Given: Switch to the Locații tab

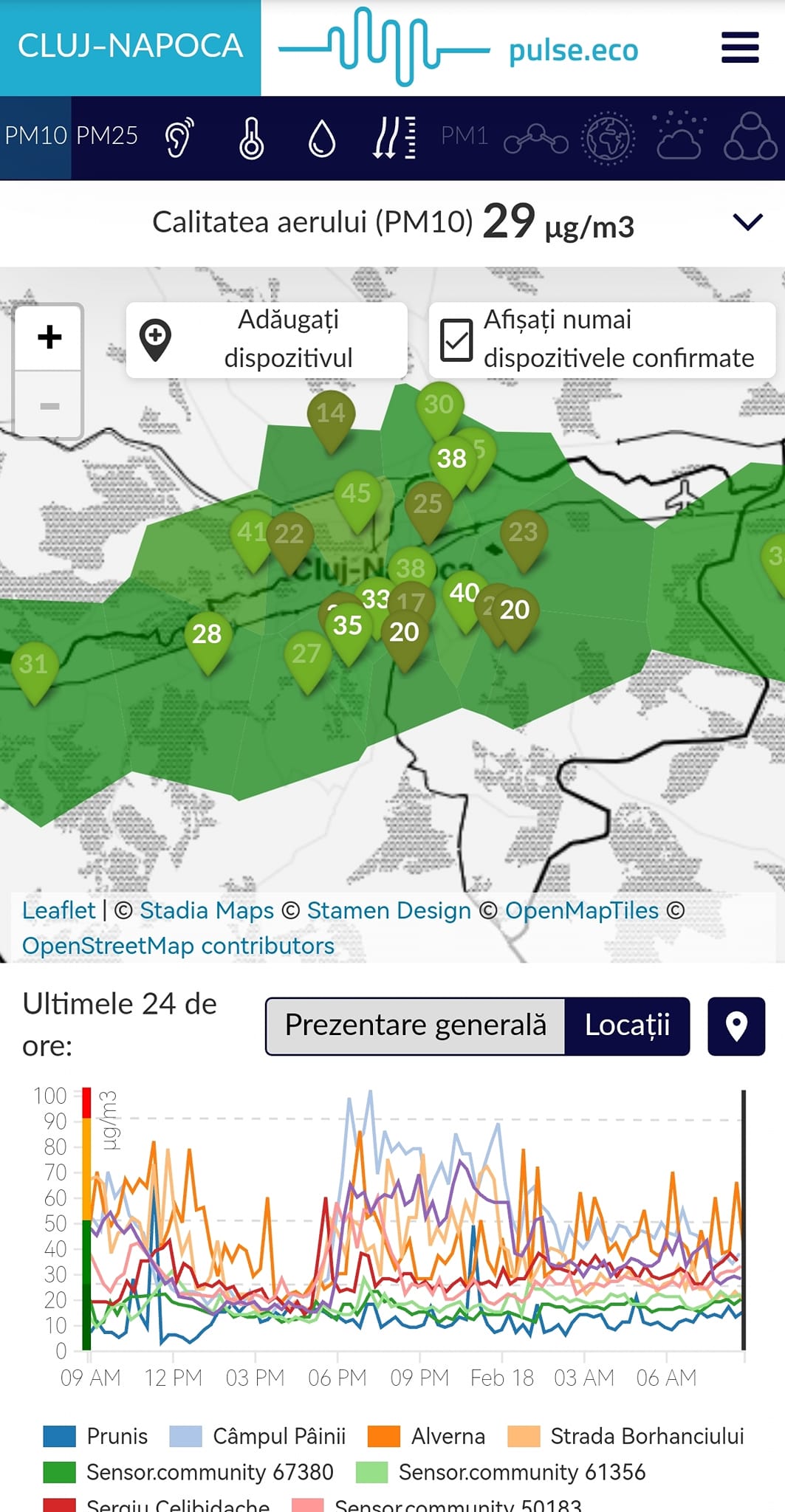Looking at the screenshot, I should [627, 1026].
